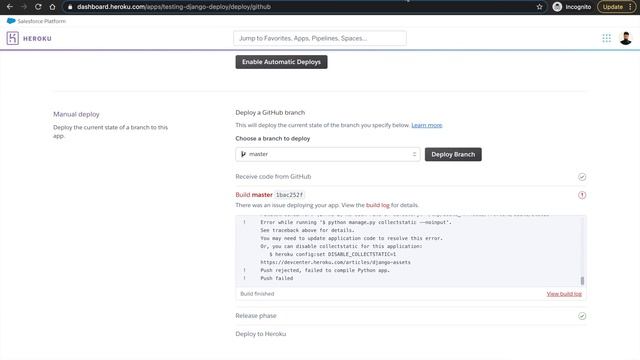Click the HEROKU wordmark
Viewport: 640px width, 360px height.
tap(37, 38)
